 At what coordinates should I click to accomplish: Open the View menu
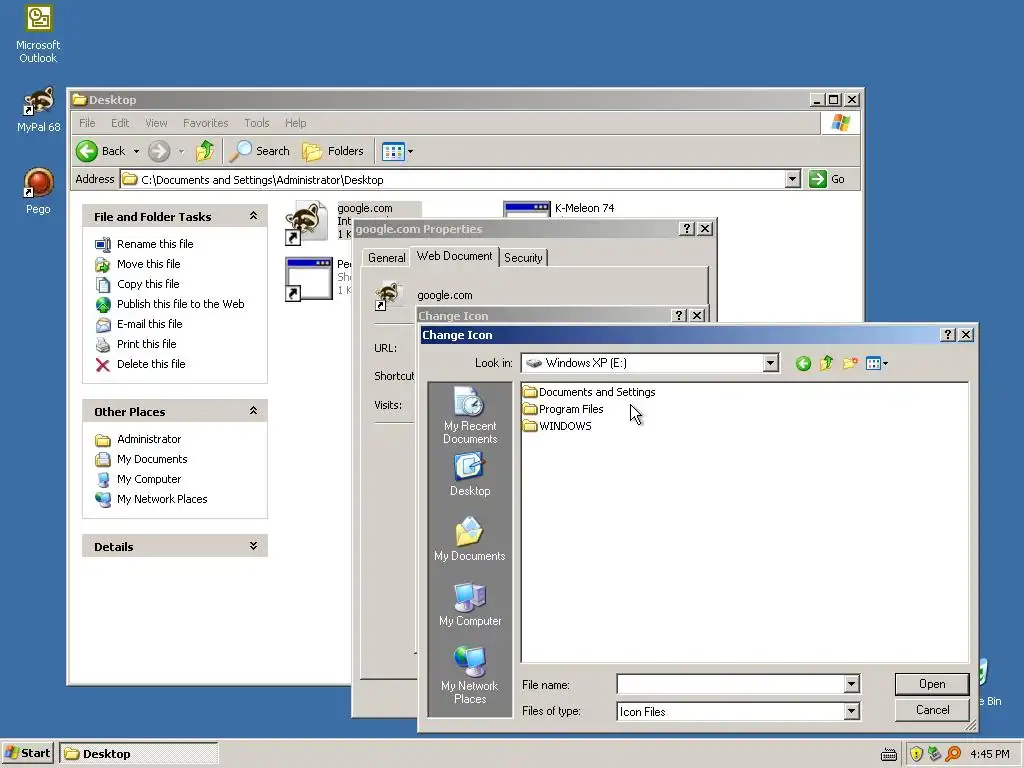click(x=156, y=123)
